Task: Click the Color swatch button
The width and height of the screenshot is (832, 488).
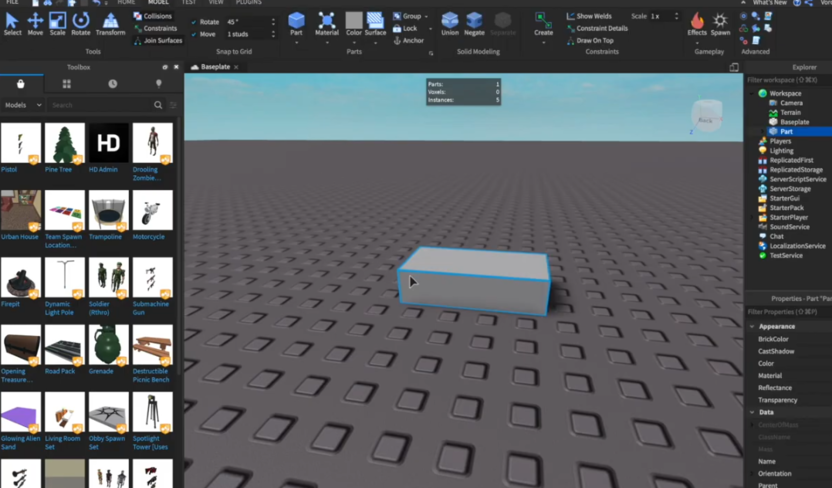Action: [x=354, y=24]
